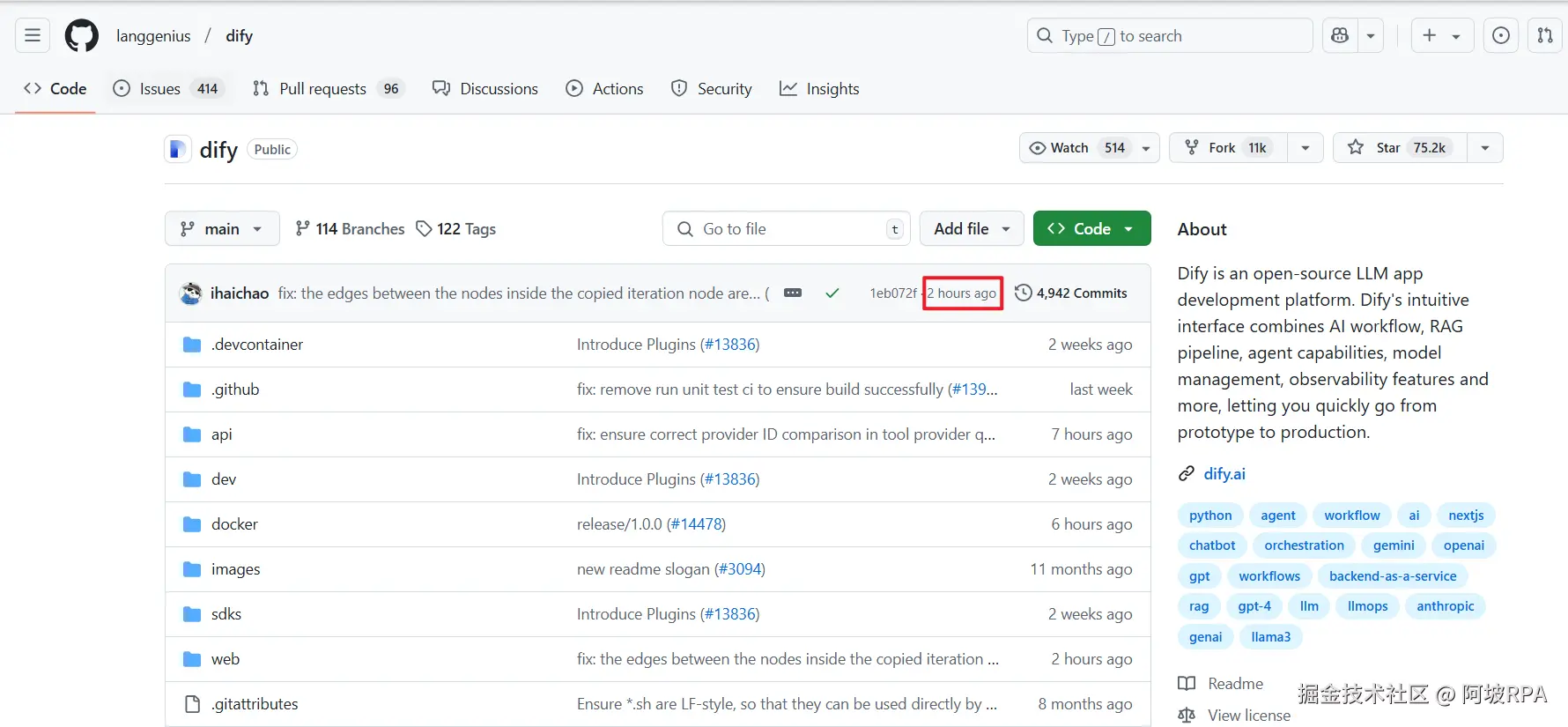Open the .gitattributes file

(x=255, y=704)
